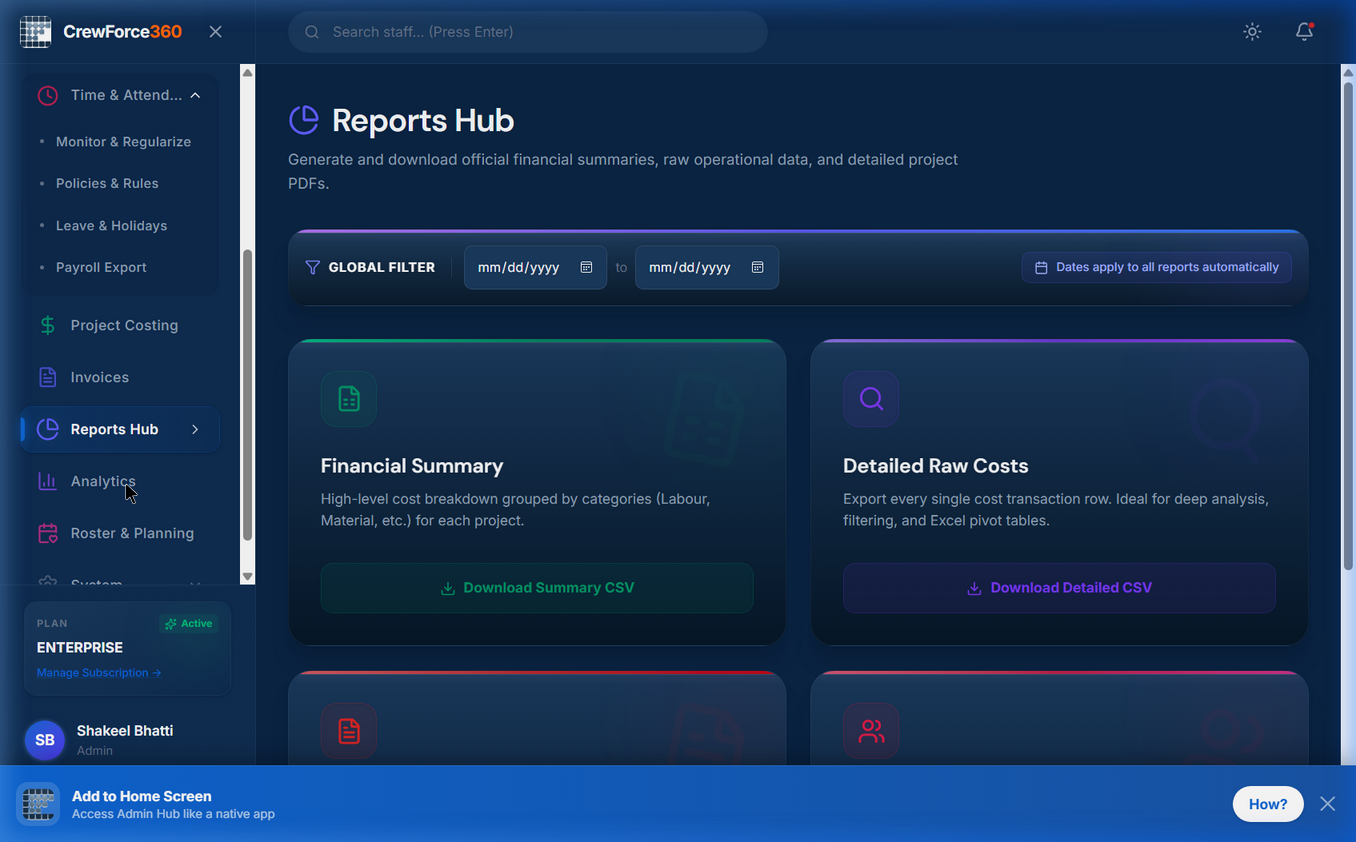Click the search magnifier icon
The width and height of the screenshot is (1356, 842).
point(312,32)
